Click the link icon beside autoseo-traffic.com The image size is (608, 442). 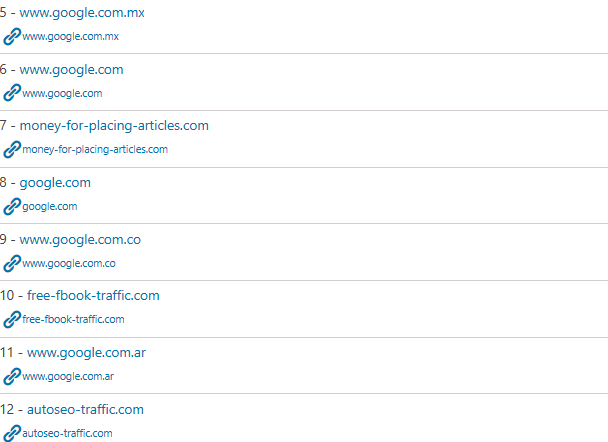click(x=12, y=433)
